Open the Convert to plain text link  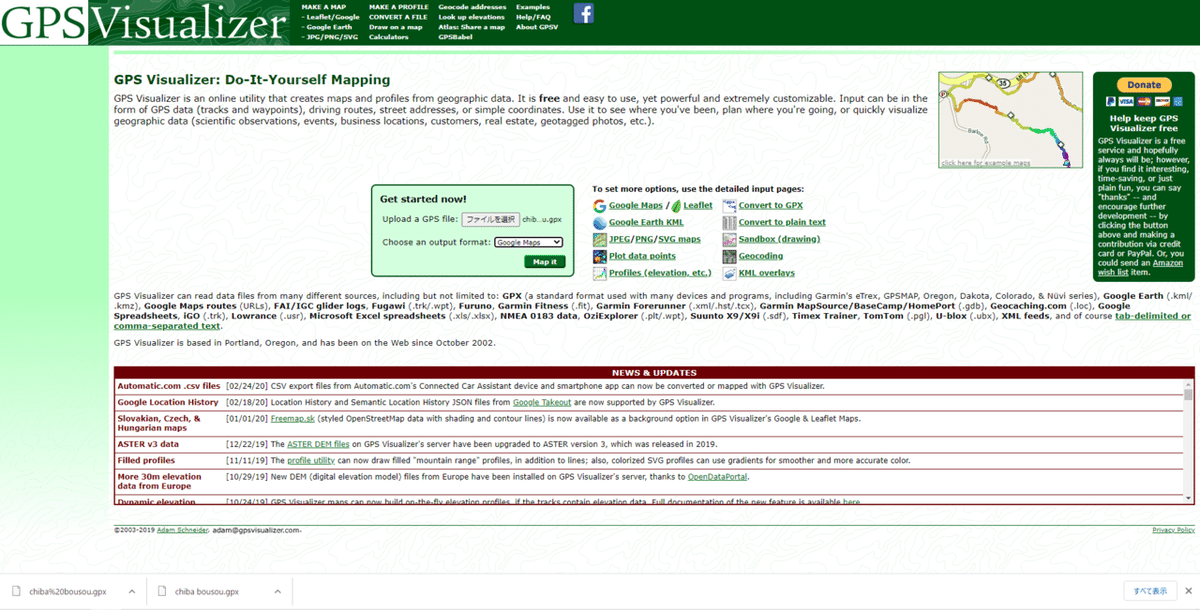[x=782, y=223]
